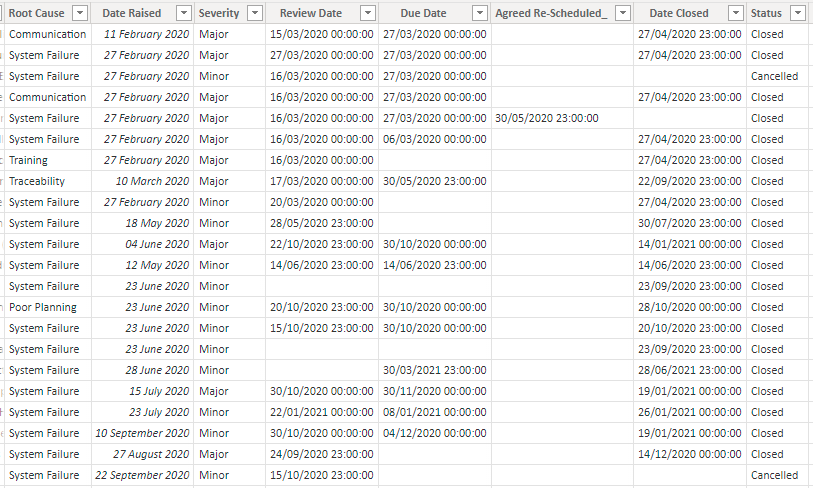Viewport: 813px width, 488px height.
Task: Click the '10 September 2020' date raised cell
Action: (x=143, y=433)
